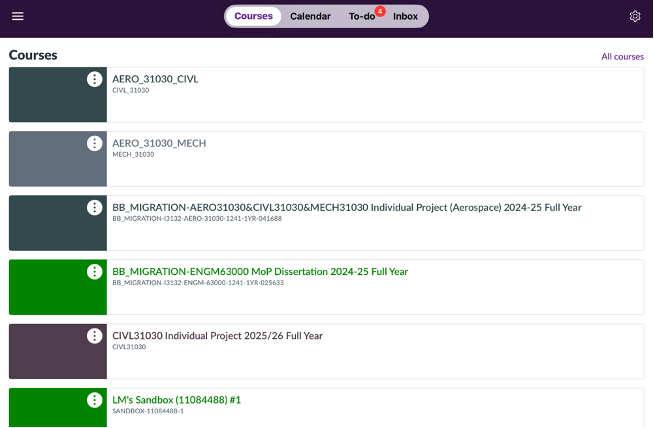Switch to the Calendar tab
The image size is (654, 428).
[x=310, y=17]
